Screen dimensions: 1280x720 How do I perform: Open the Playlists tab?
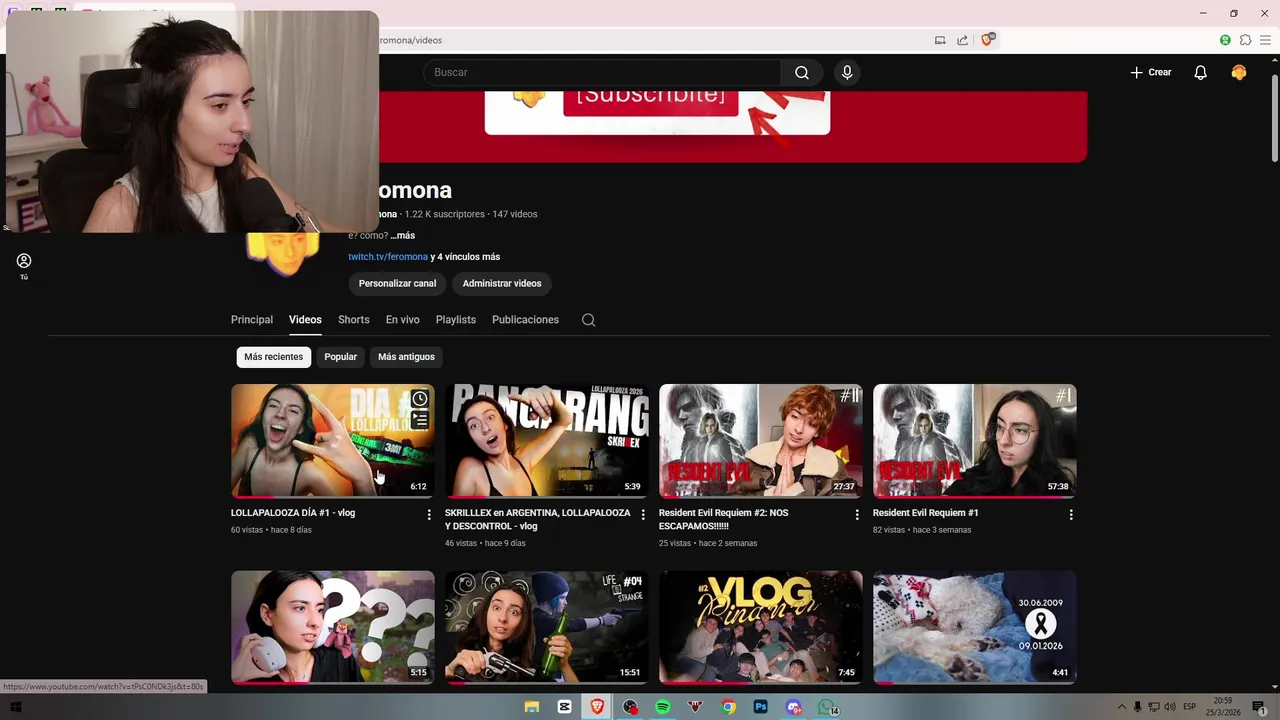tap(455, 320)
